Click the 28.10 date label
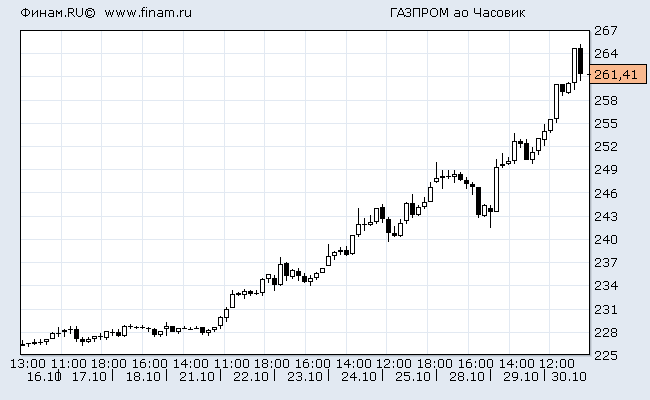The width and height of the screenshot is (650, 400). click(x=466, y=377)
